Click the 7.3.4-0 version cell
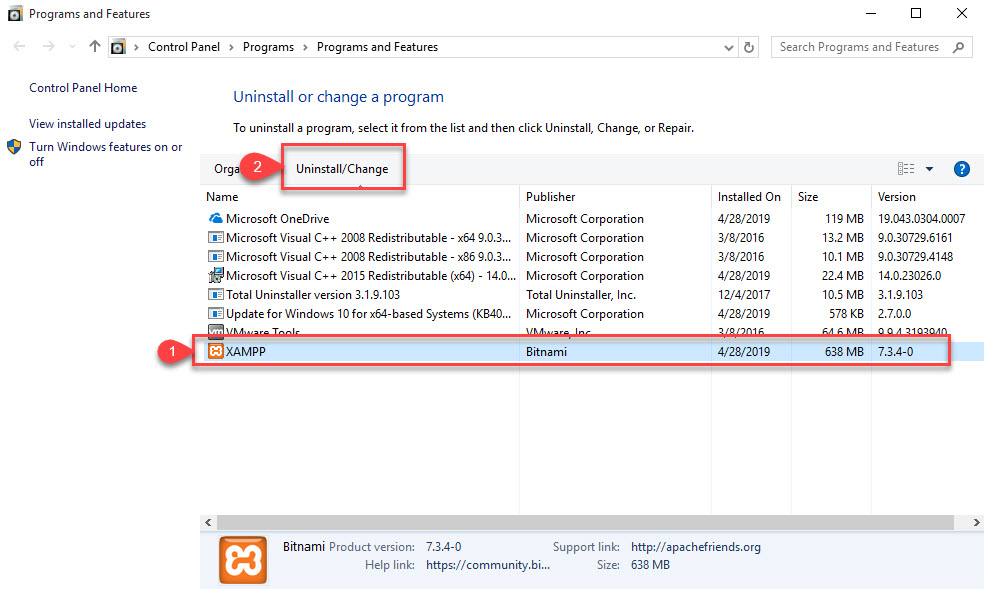 pyautogui.click(x=896, y=352)
